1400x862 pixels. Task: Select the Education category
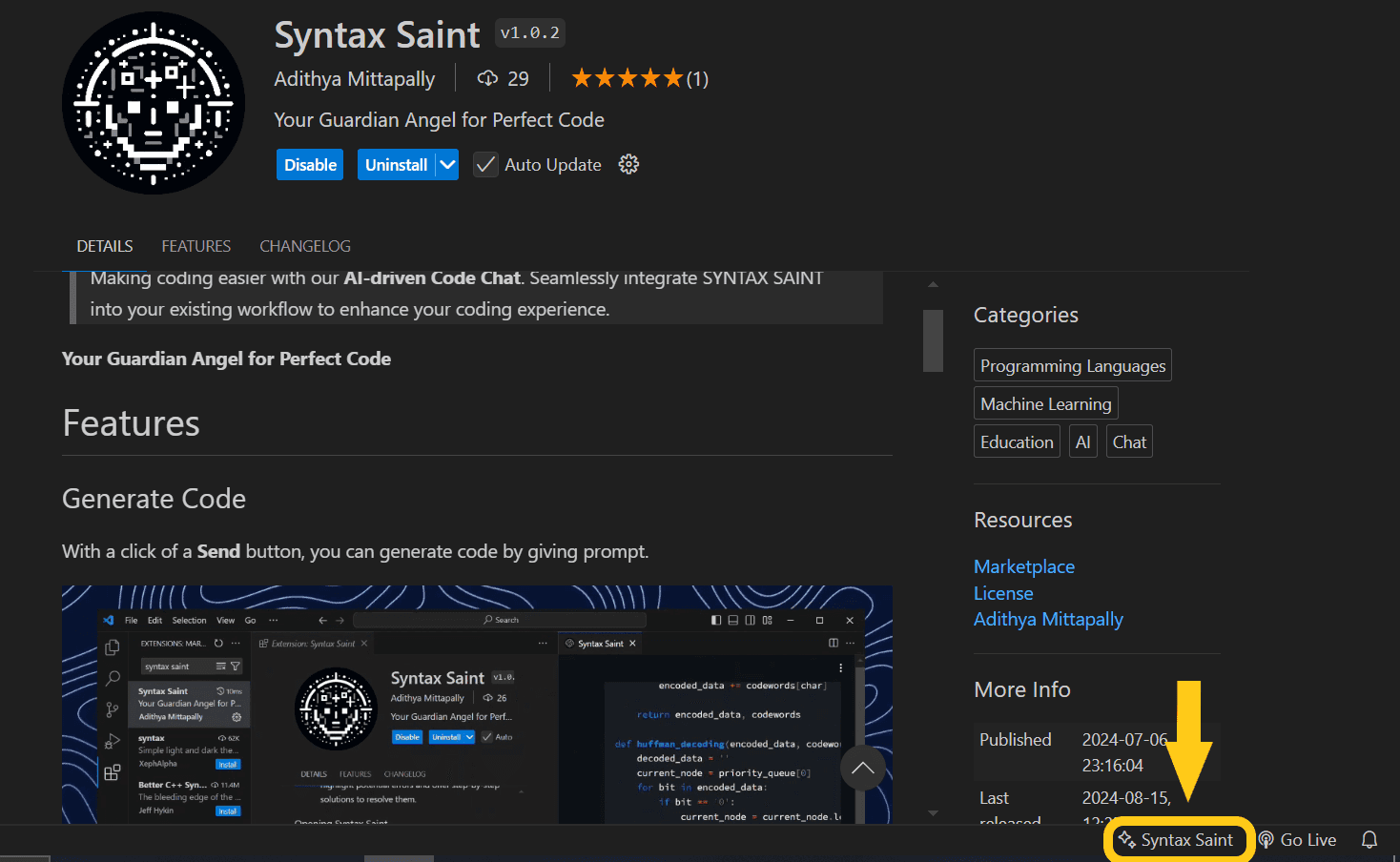1017,442
